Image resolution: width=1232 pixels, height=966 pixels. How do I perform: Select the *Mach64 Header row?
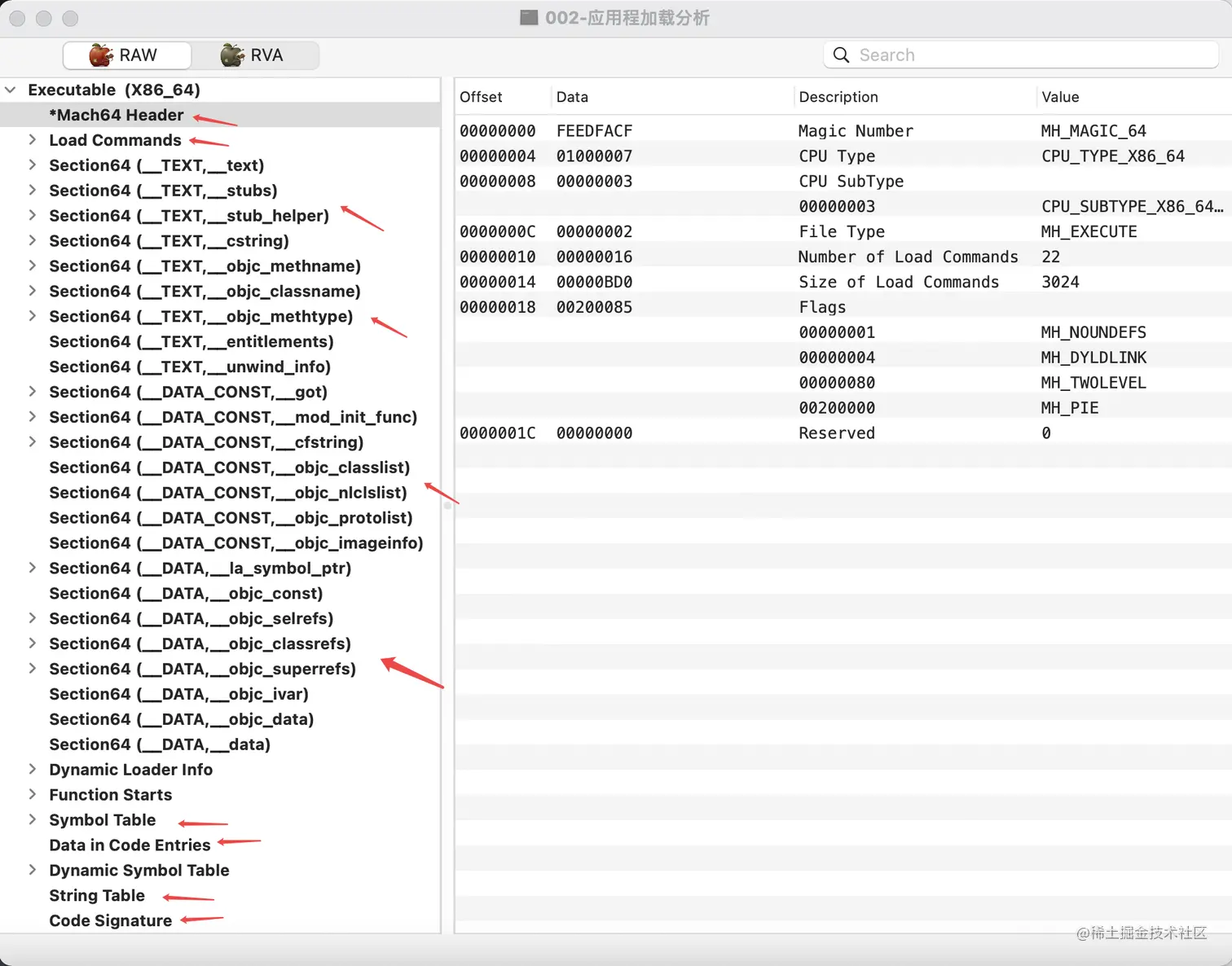click(220, 115)
